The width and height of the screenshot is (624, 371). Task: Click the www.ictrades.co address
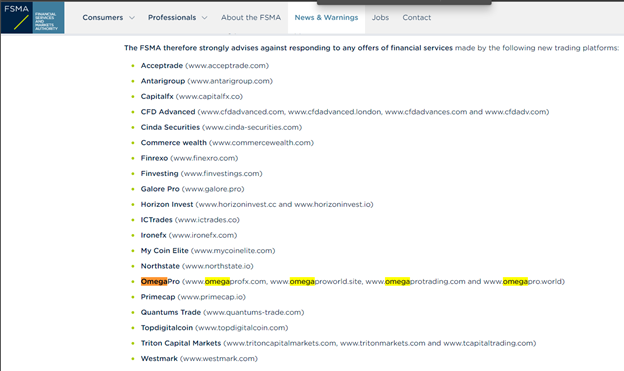[207, 220]
